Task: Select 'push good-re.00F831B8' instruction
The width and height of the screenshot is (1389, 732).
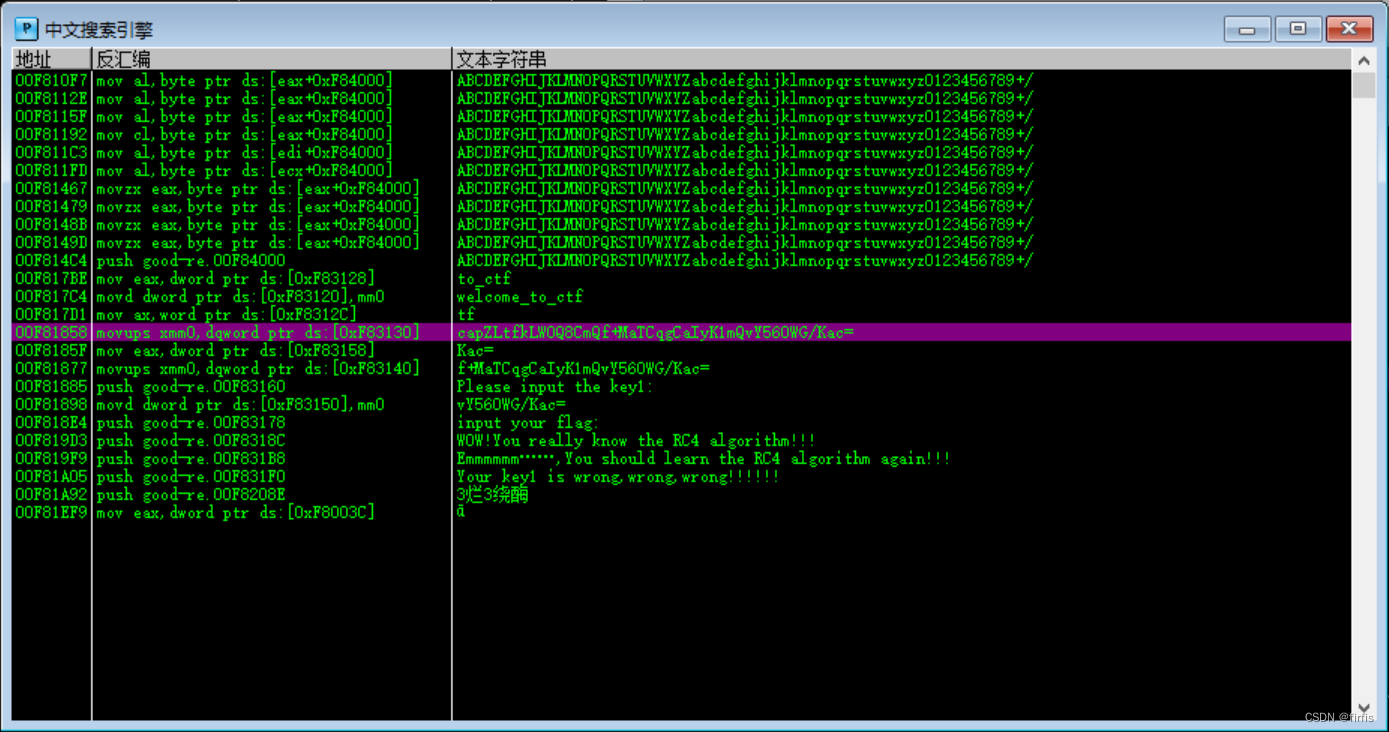Action: coord(191,458)
